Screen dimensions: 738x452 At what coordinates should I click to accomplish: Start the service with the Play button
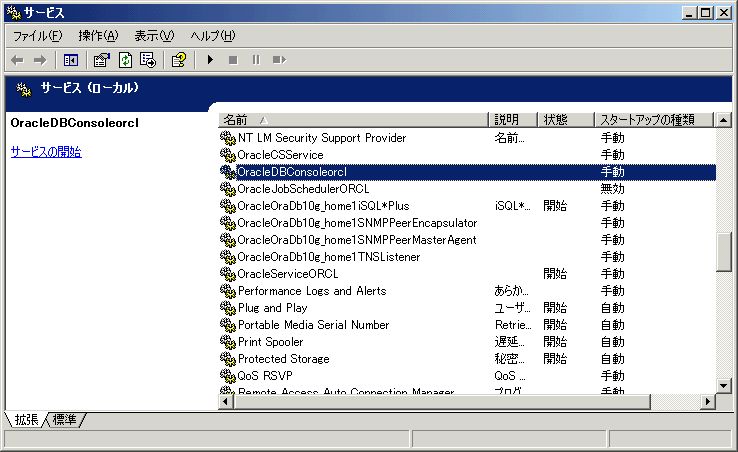click(210, 60)
